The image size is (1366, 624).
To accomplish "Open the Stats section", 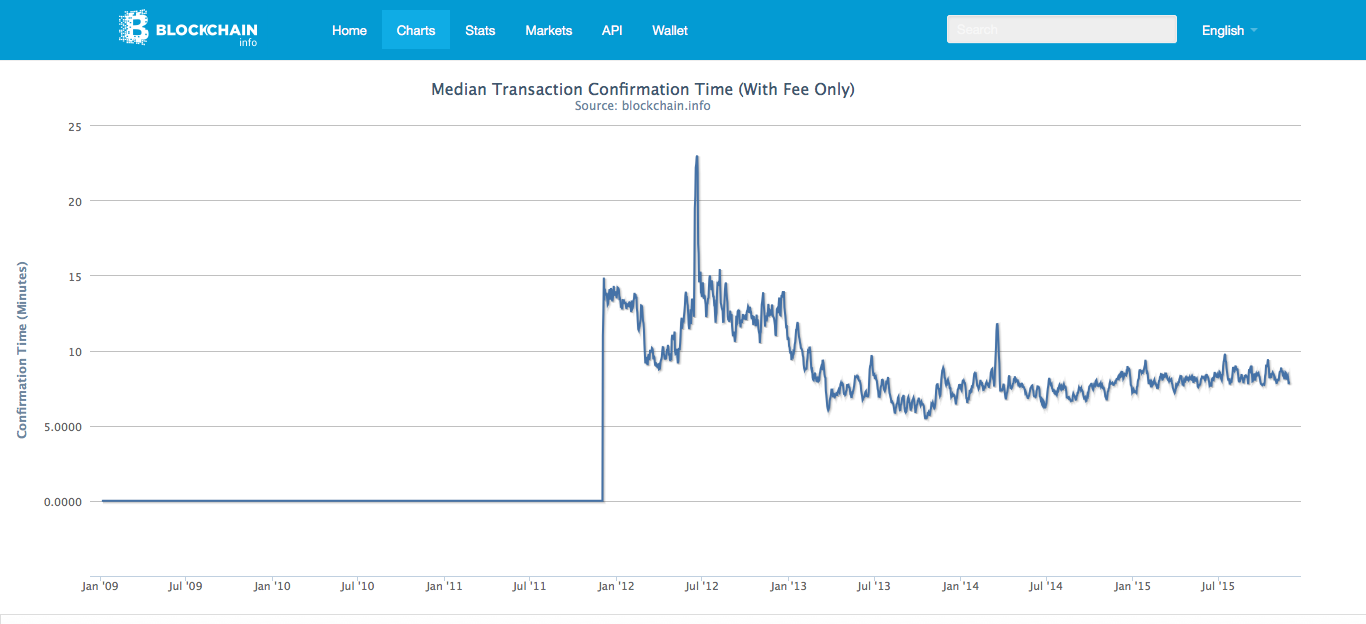I will point(480,30).
